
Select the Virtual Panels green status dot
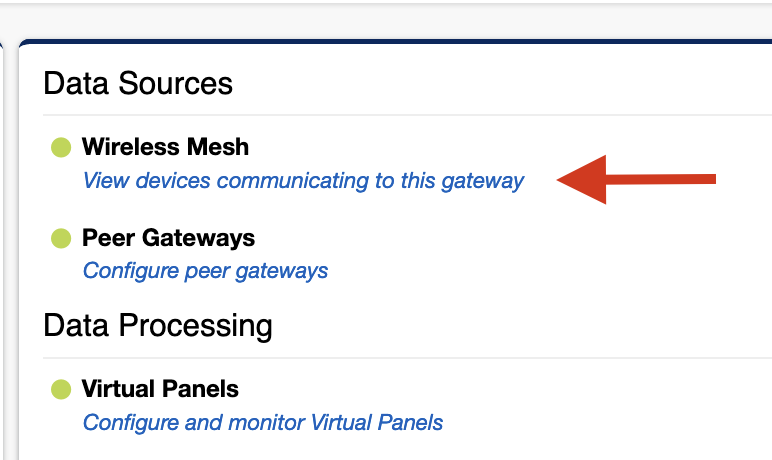pyautogui.click(x=61, y=388)
